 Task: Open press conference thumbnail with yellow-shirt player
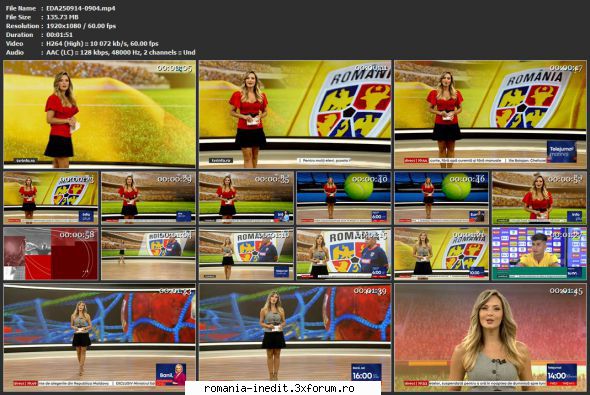539,254
